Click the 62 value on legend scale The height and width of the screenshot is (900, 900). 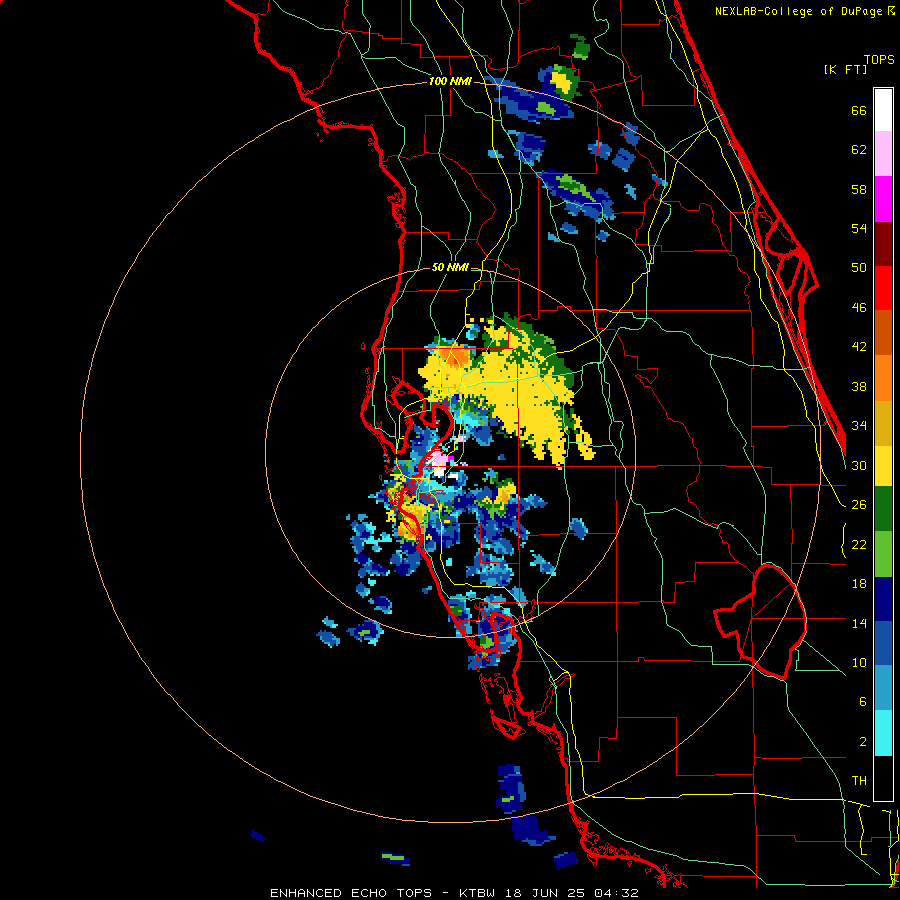pos(859,150)
